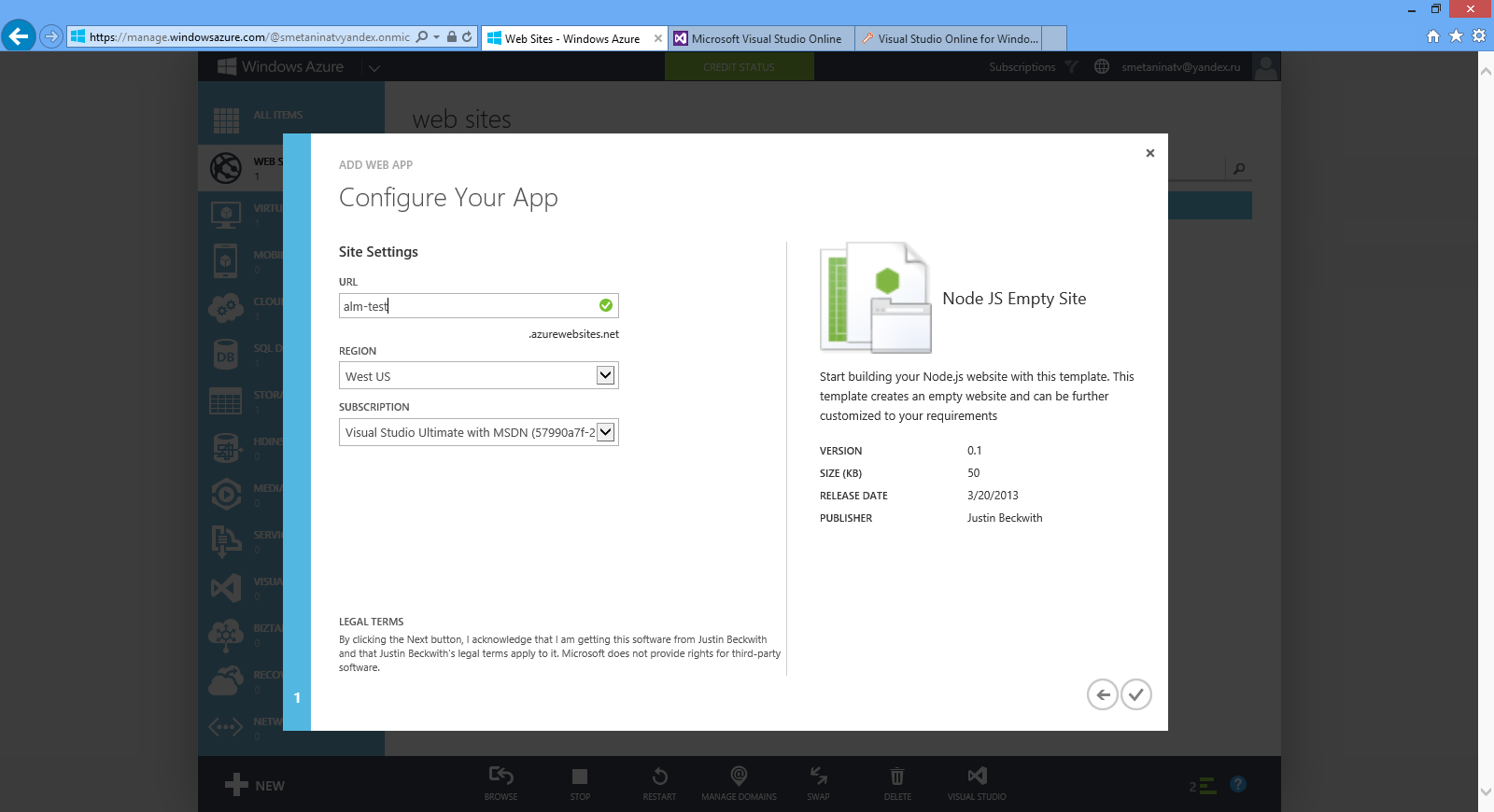Click the page scrollbar up arrow
The image size is (1494, 812).
coord(1486,71)
